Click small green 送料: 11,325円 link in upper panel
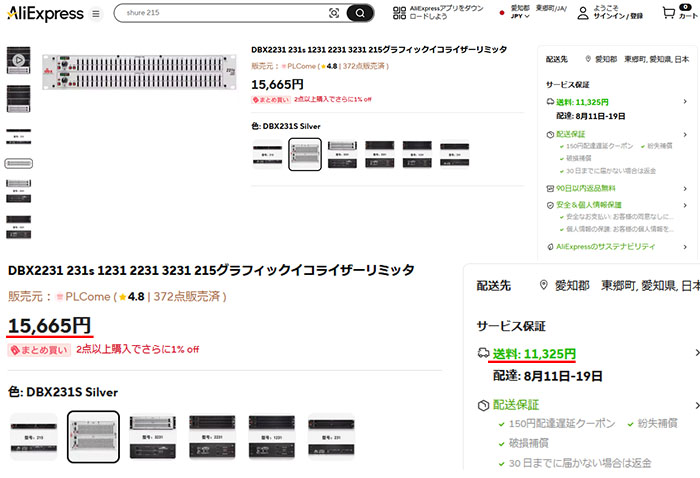This screenshot has height=478, width=700. click(x=582, y=102)
